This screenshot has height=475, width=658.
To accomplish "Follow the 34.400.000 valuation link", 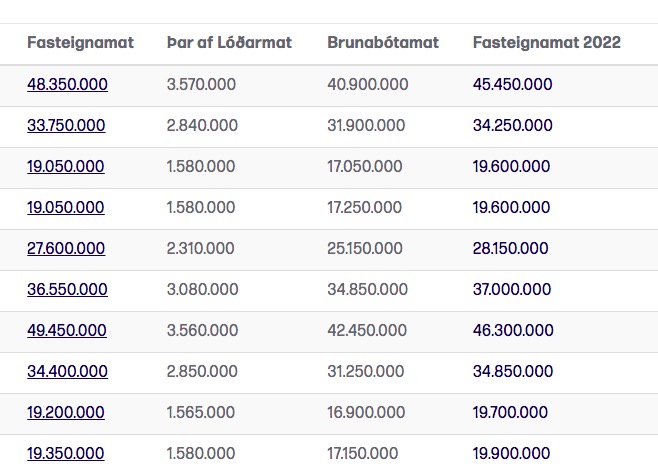I will click(x=67, y=371).
